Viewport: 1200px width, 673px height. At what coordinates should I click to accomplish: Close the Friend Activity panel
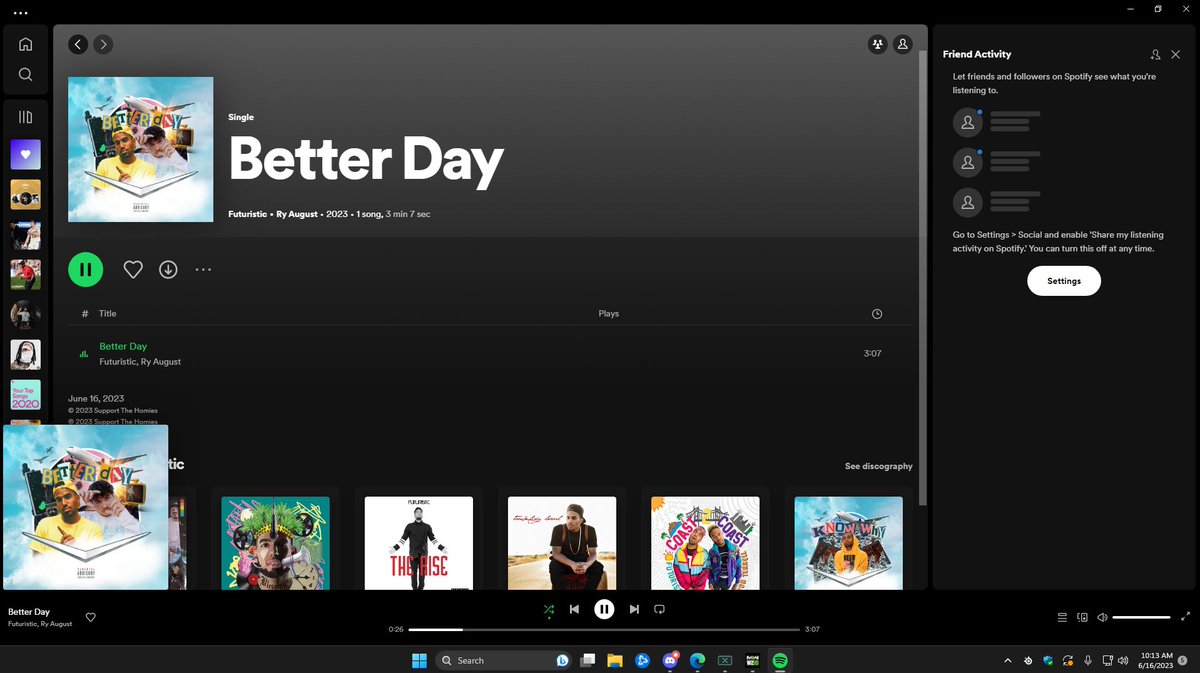tap(1175, 54)
